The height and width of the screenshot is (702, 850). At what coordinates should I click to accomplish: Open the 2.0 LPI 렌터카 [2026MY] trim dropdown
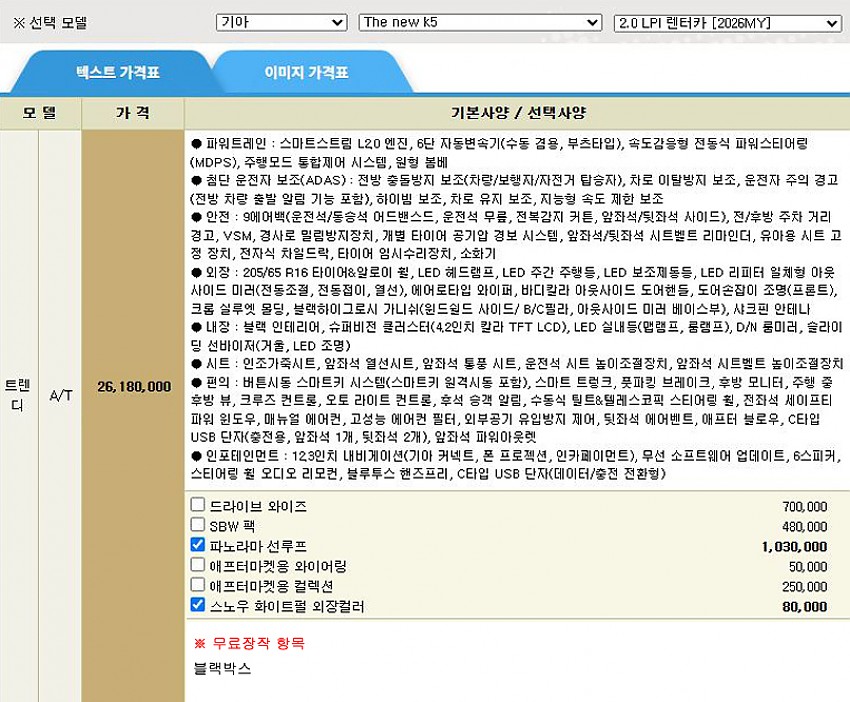click(x=727, y=22)
